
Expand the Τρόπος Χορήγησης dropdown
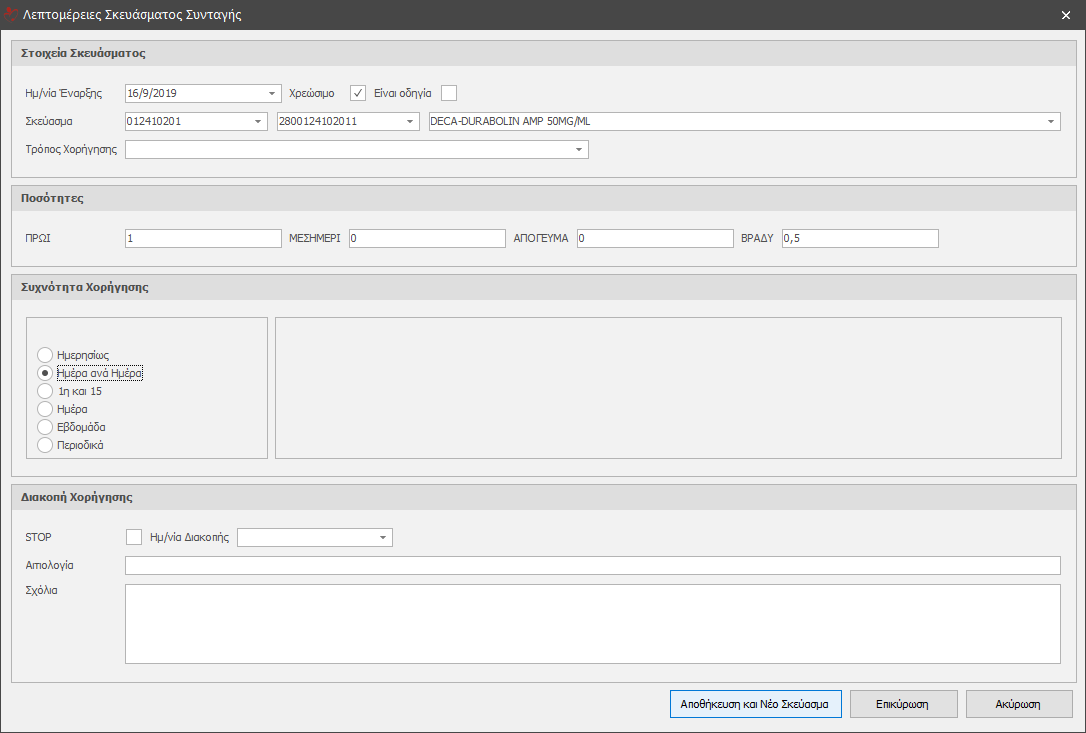(x=579, y=150)
